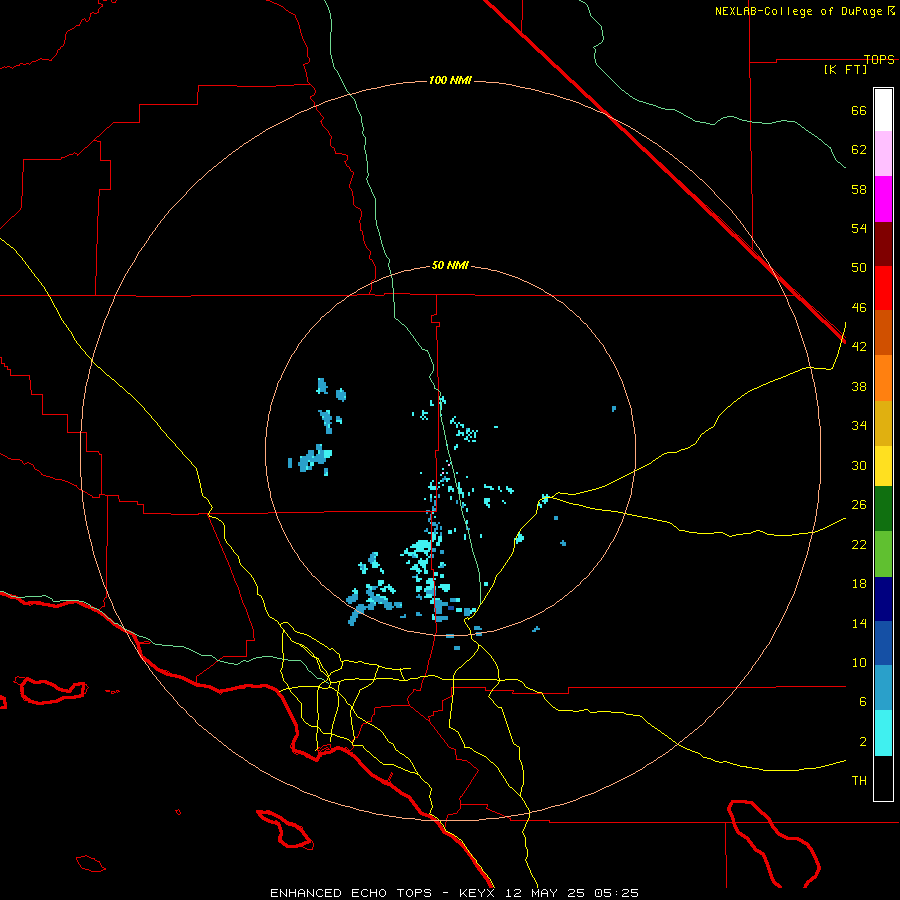This screenshot has width=900, height=900.
Task: Click the light green legend swatch below 26
Action: pos(883,554)
